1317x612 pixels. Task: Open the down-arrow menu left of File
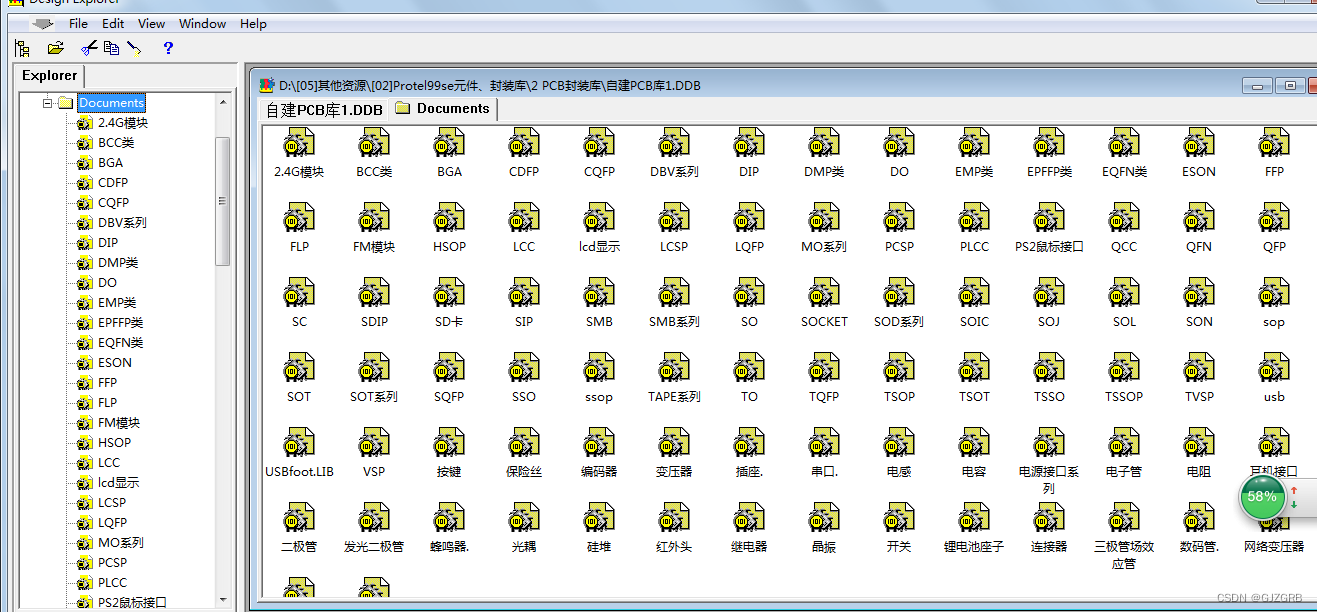tap(43, 23)
